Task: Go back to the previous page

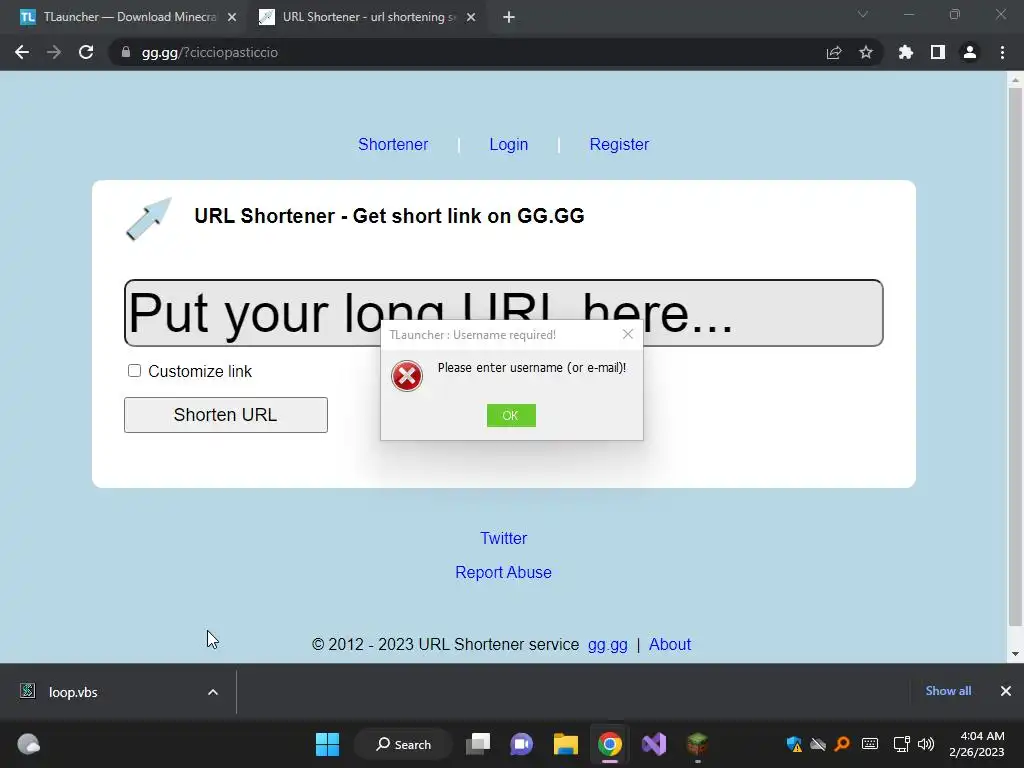Action: pyautogui.click(x=22, y=52)
